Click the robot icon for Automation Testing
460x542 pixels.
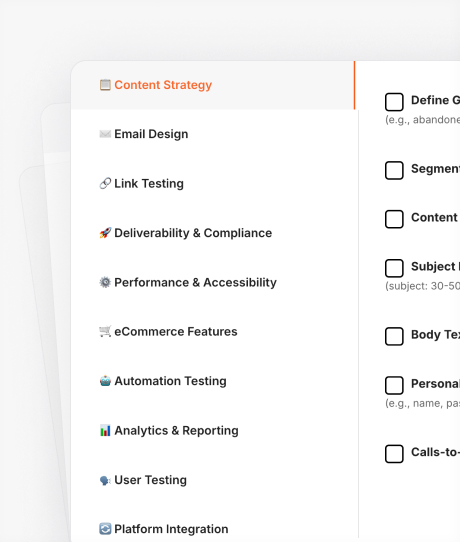click(105, 381)
